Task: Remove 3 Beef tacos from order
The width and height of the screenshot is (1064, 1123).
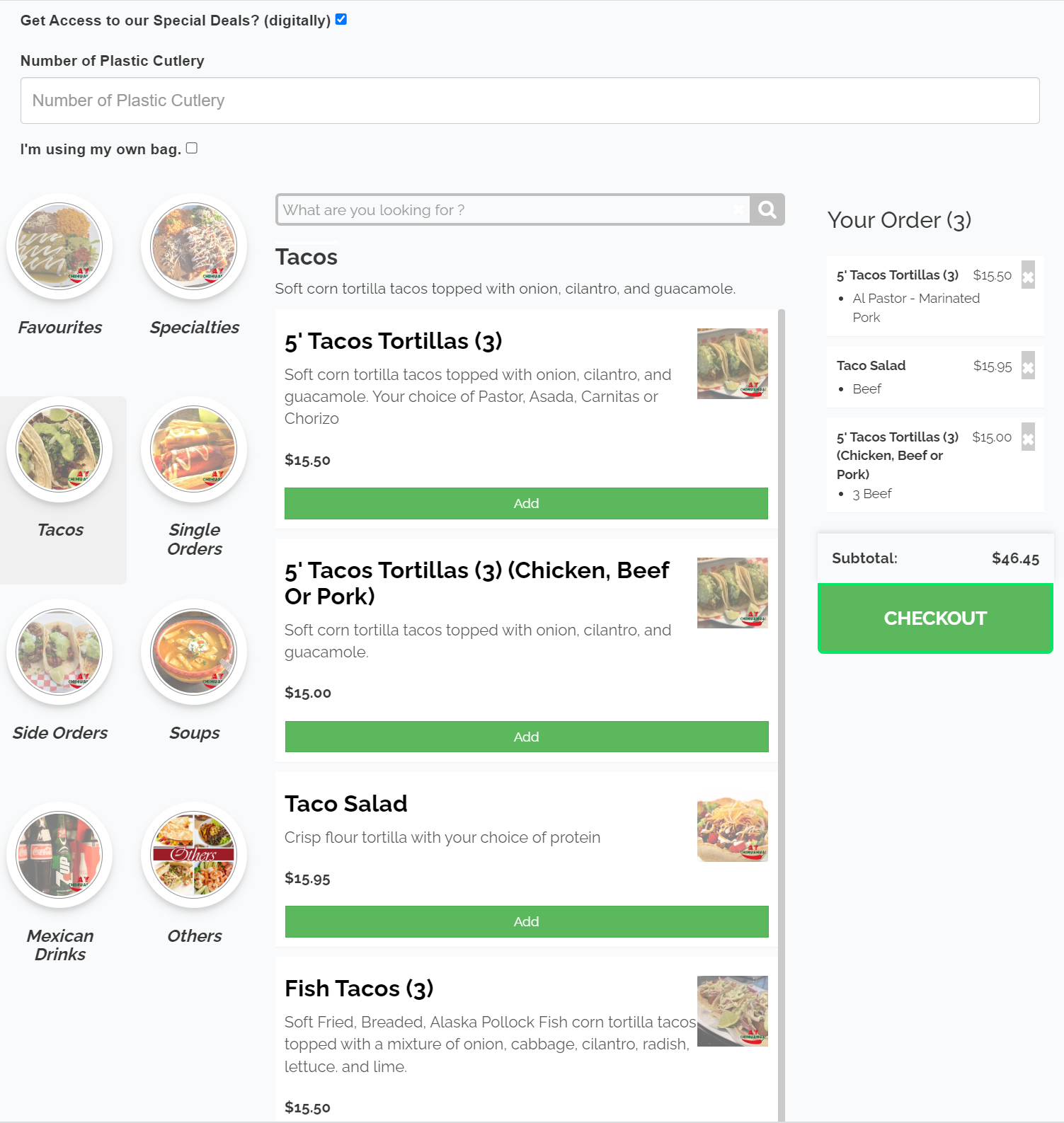Action: [x=1028, y=437]
